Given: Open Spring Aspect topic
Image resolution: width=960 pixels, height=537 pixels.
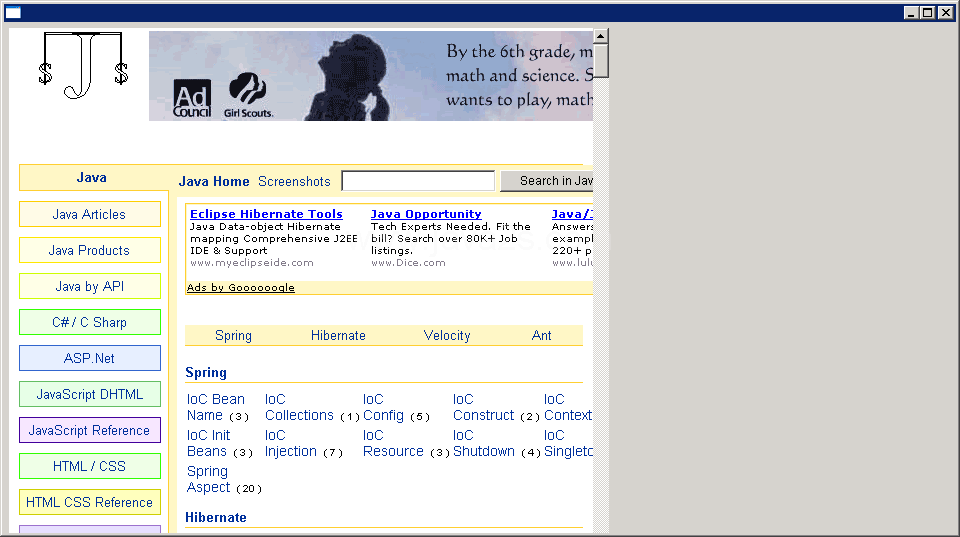Looking at the screenshot, I should pos(209,479).
